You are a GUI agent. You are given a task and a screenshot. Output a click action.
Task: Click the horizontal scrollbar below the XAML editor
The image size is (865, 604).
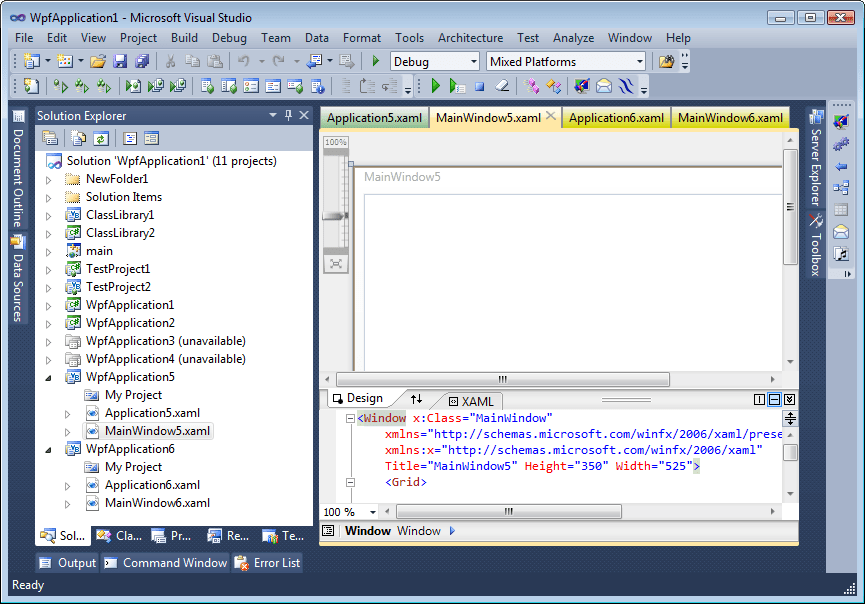tap(508, 511)
